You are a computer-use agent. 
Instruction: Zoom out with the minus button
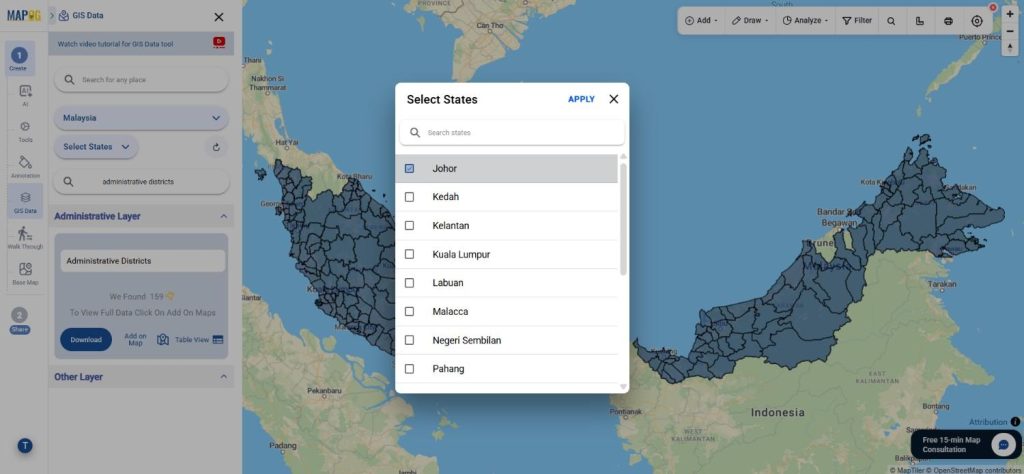point(1010,31)
